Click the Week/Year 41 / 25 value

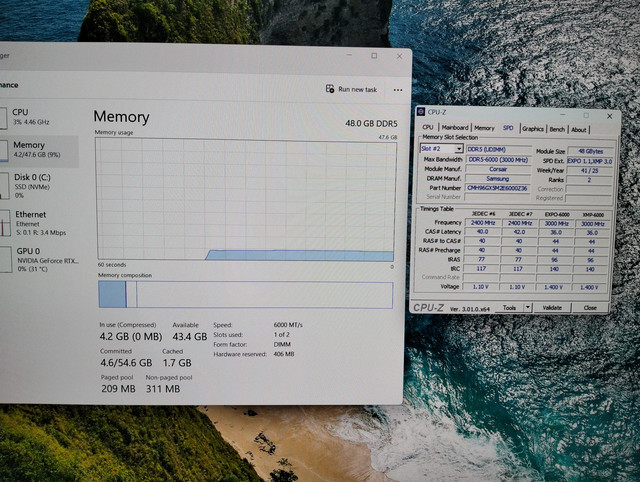pyautogui.click(x=589, y=171)
